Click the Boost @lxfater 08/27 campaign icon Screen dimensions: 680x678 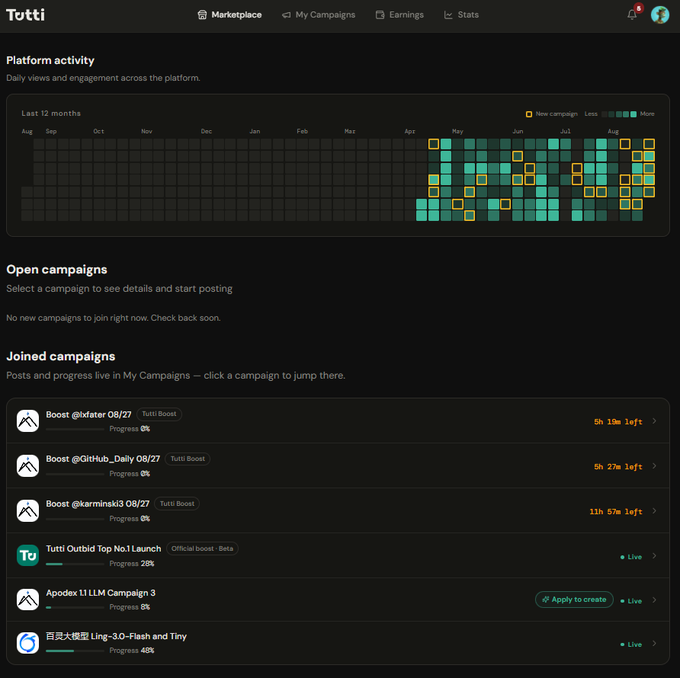click(x=28, y=421)
